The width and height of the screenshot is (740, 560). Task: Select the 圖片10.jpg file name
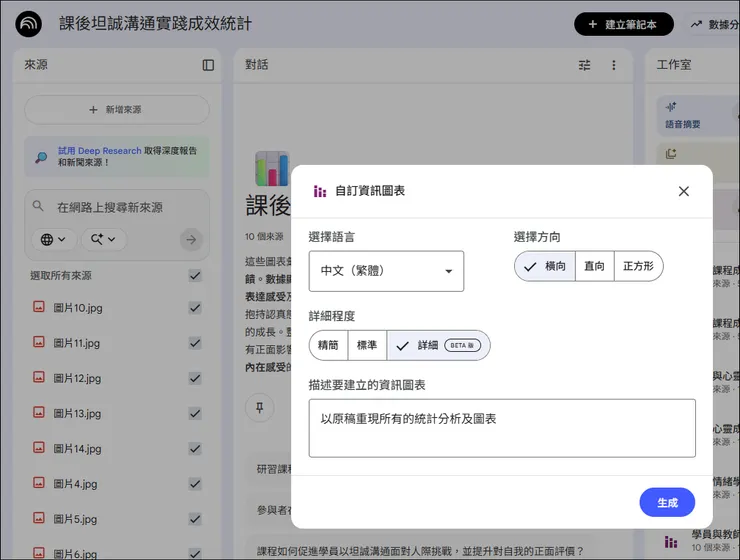click(78, 308)
